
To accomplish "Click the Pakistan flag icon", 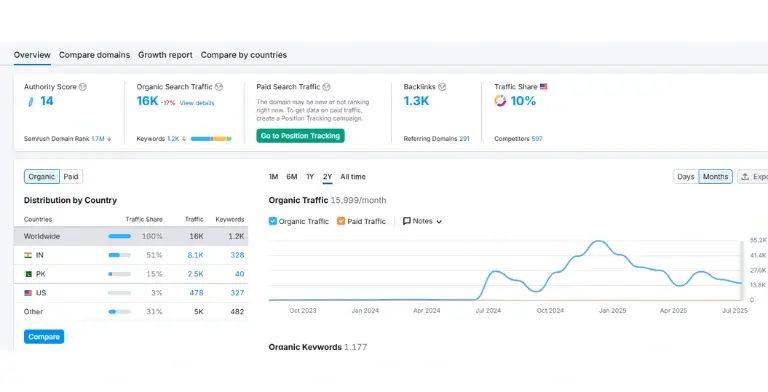I will click(x=28, y=274).
